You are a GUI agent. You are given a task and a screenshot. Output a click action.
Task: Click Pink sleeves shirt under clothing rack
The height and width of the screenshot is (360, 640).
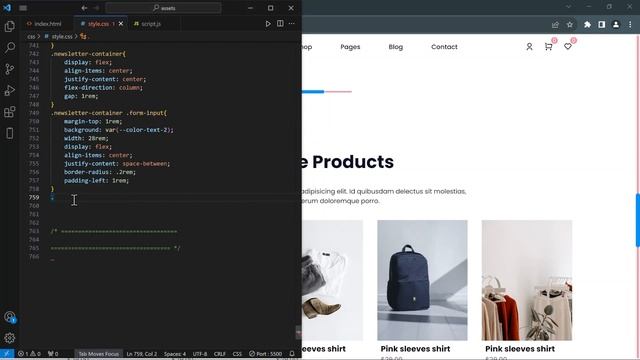point(520,349)
